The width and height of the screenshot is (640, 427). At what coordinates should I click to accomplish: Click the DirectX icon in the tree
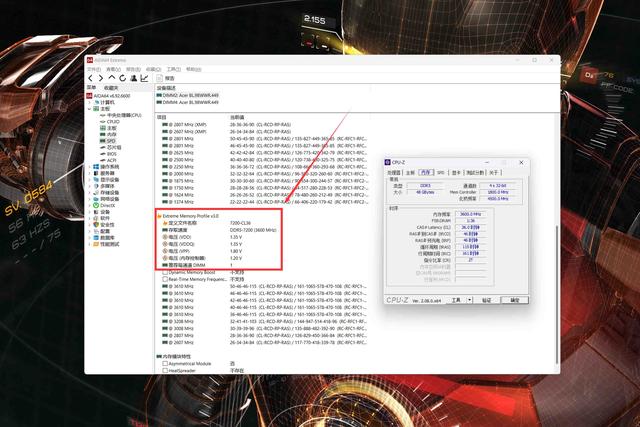[x=96, y=205]
